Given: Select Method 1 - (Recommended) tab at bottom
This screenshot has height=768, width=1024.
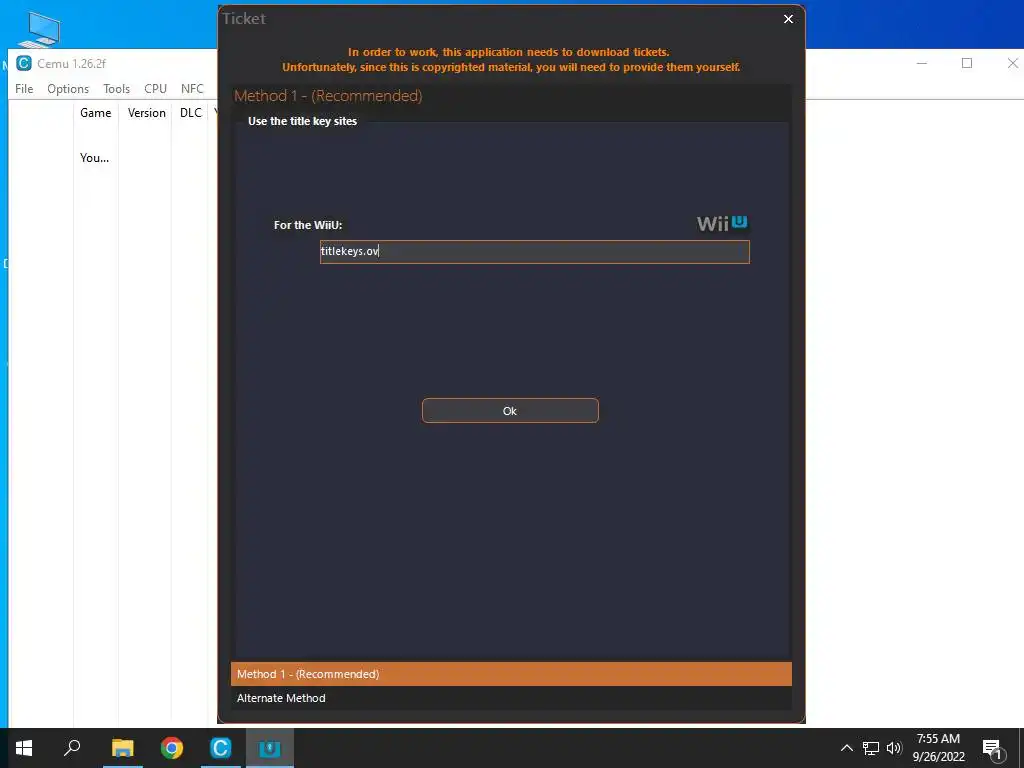Looking at the screenshot, I should click(511, 674).
